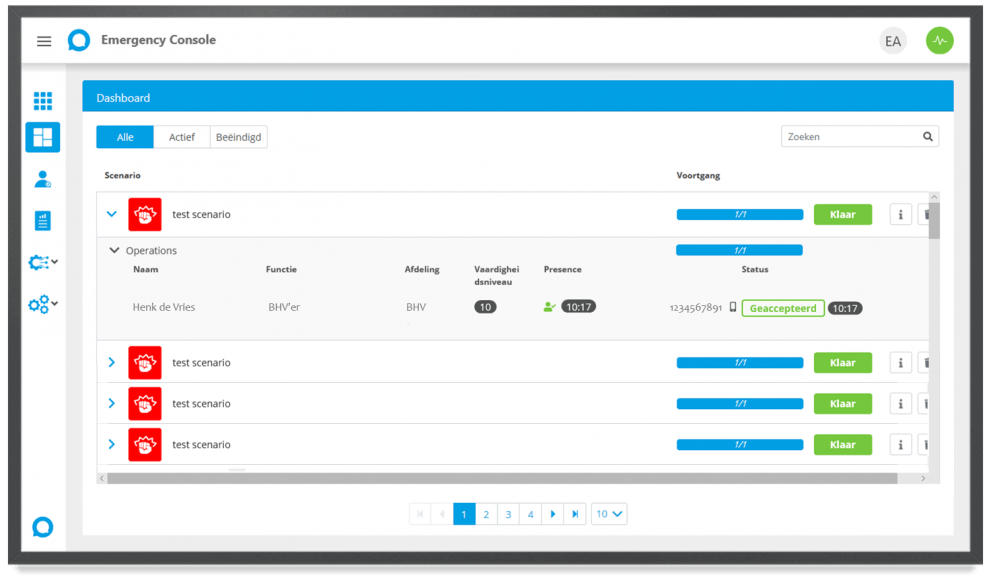Expand the third test scenario row
991x581 pixels.
(112, 403)
